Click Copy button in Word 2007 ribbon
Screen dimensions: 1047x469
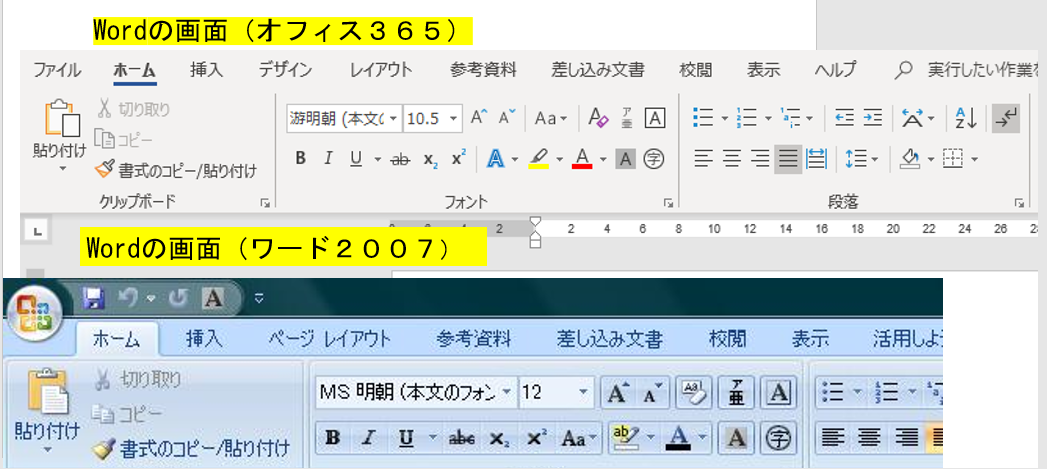(x=126, y=414)
